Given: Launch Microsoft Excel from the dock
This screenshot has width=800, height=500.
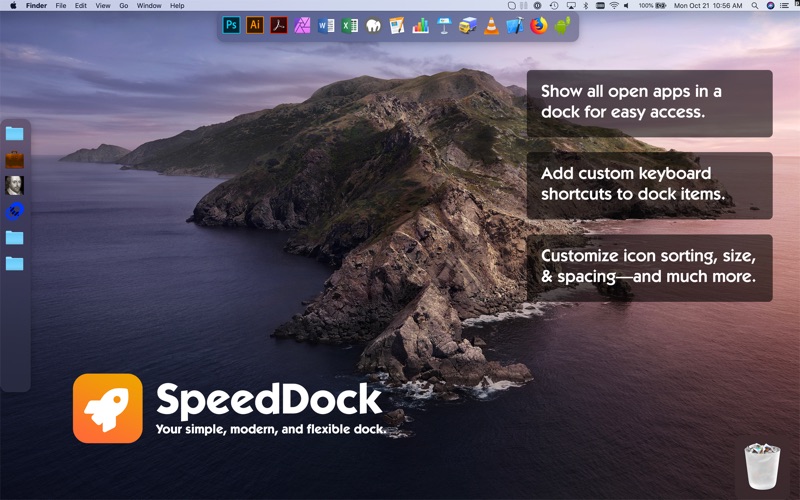Looking at the screenshot, I should [x=349, y=26].
